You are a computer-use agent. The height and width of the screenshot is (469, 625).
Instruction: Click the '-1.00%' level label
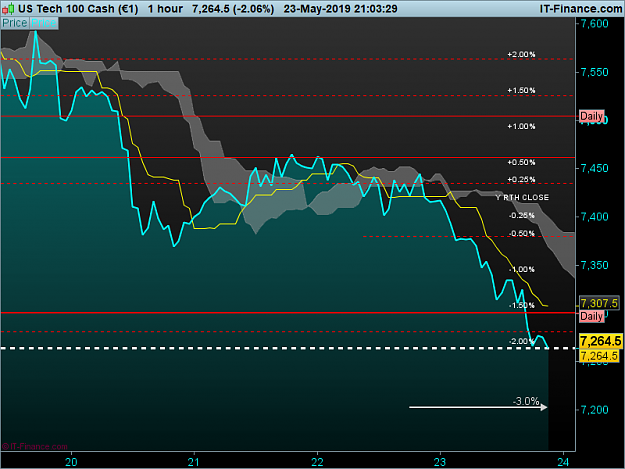[521, 269]
